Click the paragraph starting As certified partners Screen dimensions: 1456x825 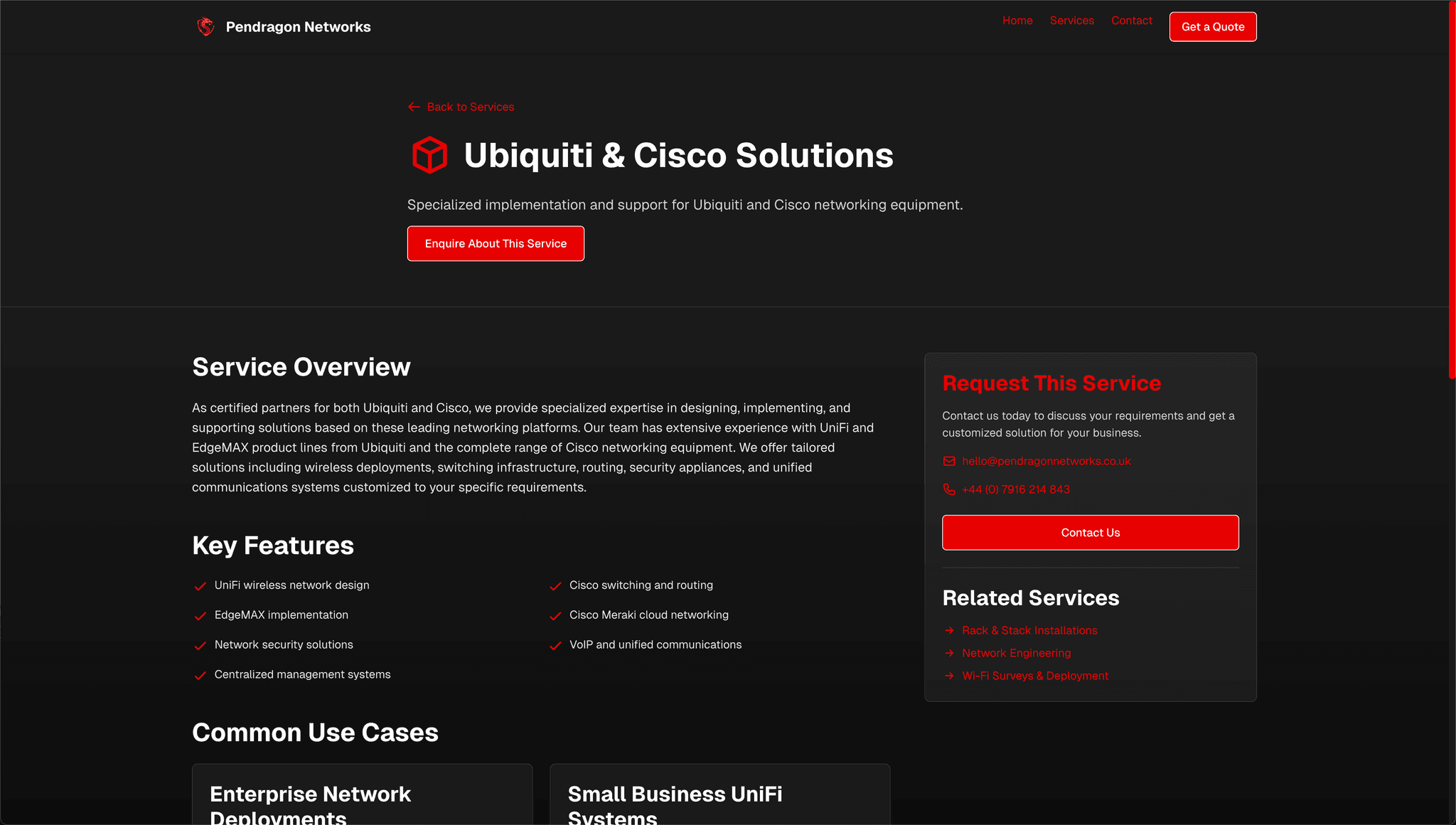[533, 447]
